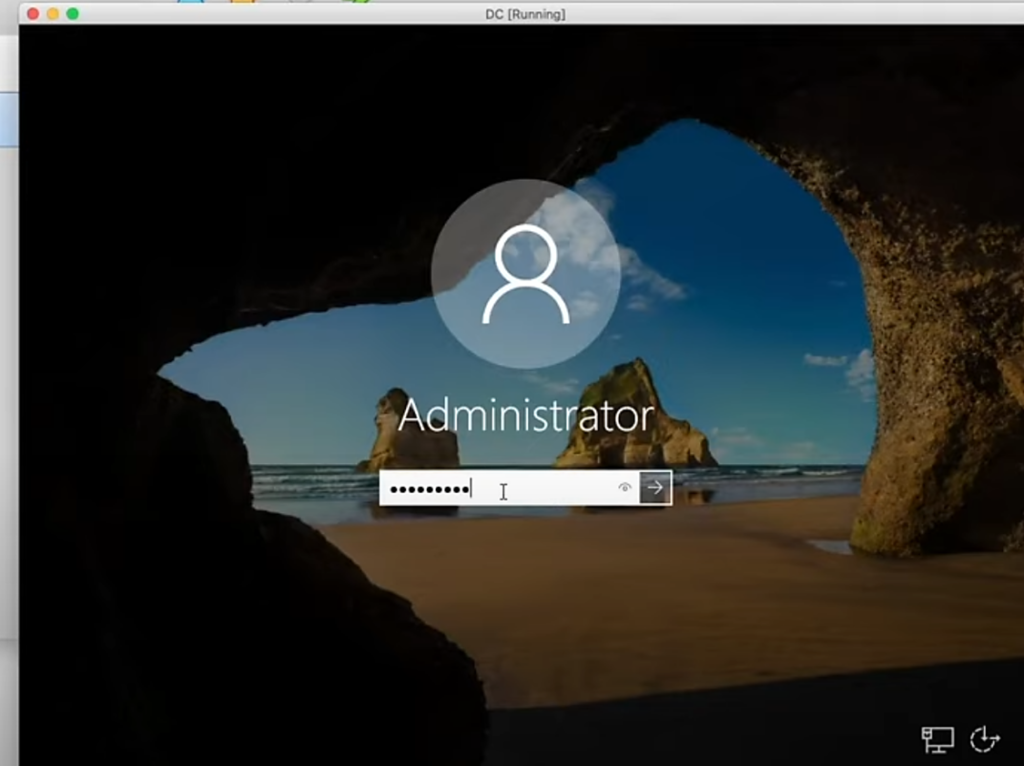The image size is (1024, 766).
Task: Click the partially hidden blue icon above the window
Action: tap(190, 2)
